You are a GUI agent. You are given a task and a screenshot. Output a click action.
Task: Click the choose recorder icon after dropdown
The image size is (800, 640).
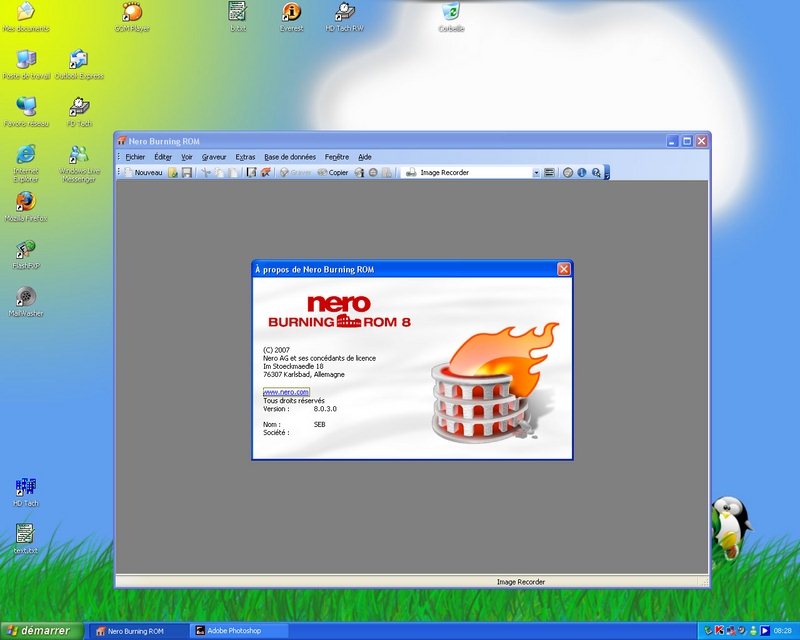[x=549, y=173]
